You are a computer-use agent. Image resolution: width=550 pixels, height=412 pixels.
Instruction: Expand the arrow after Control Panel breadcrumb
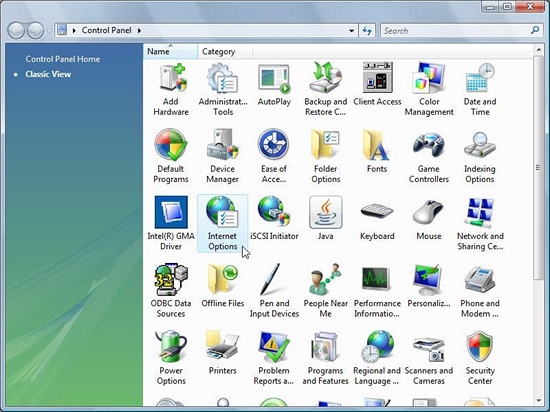(139, 31)
